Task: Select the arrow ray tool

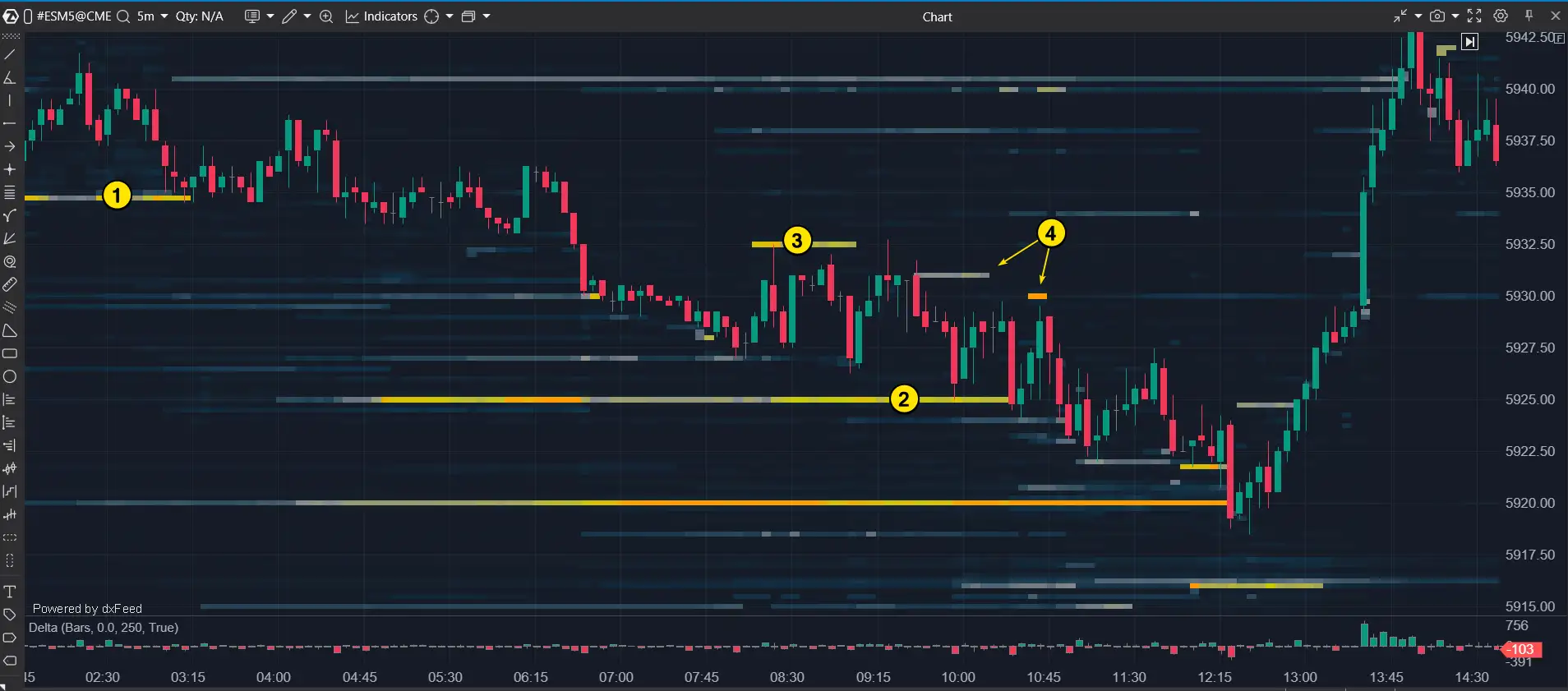Action: [10, 146]
